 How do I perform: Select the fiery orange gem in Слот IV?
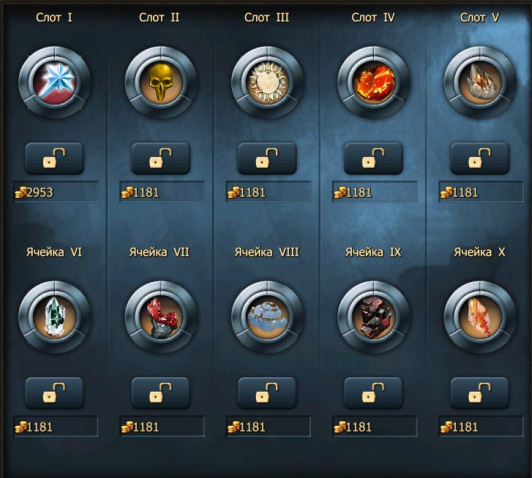click(374, 83)
